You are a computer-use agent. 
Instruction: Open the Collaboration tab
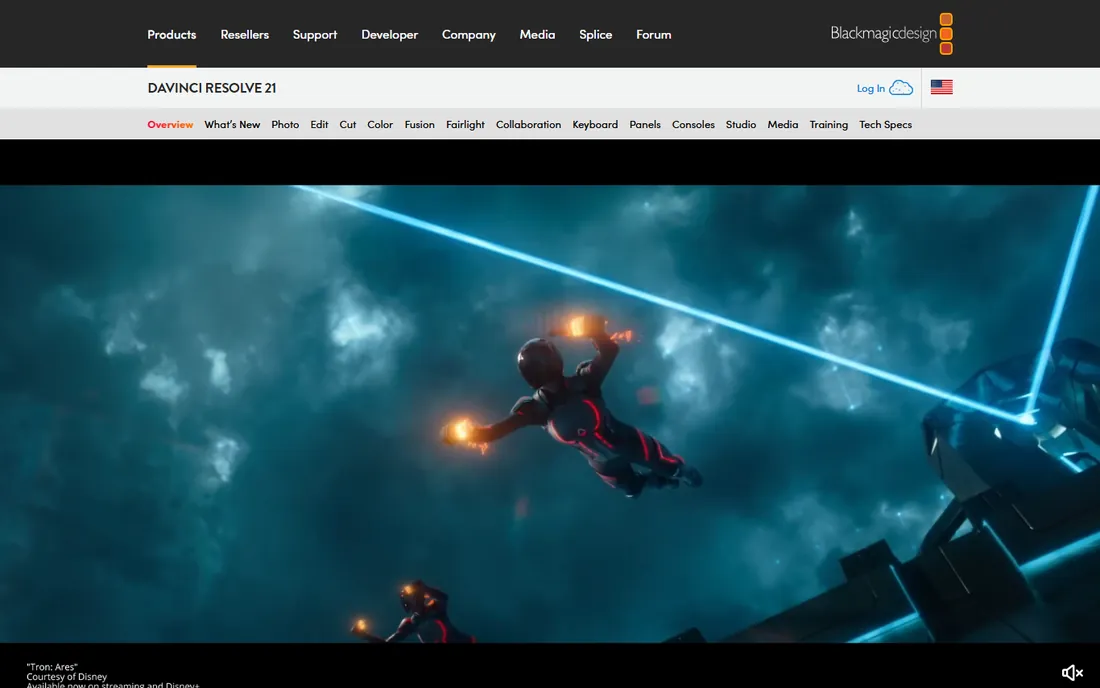pos(528,124)
